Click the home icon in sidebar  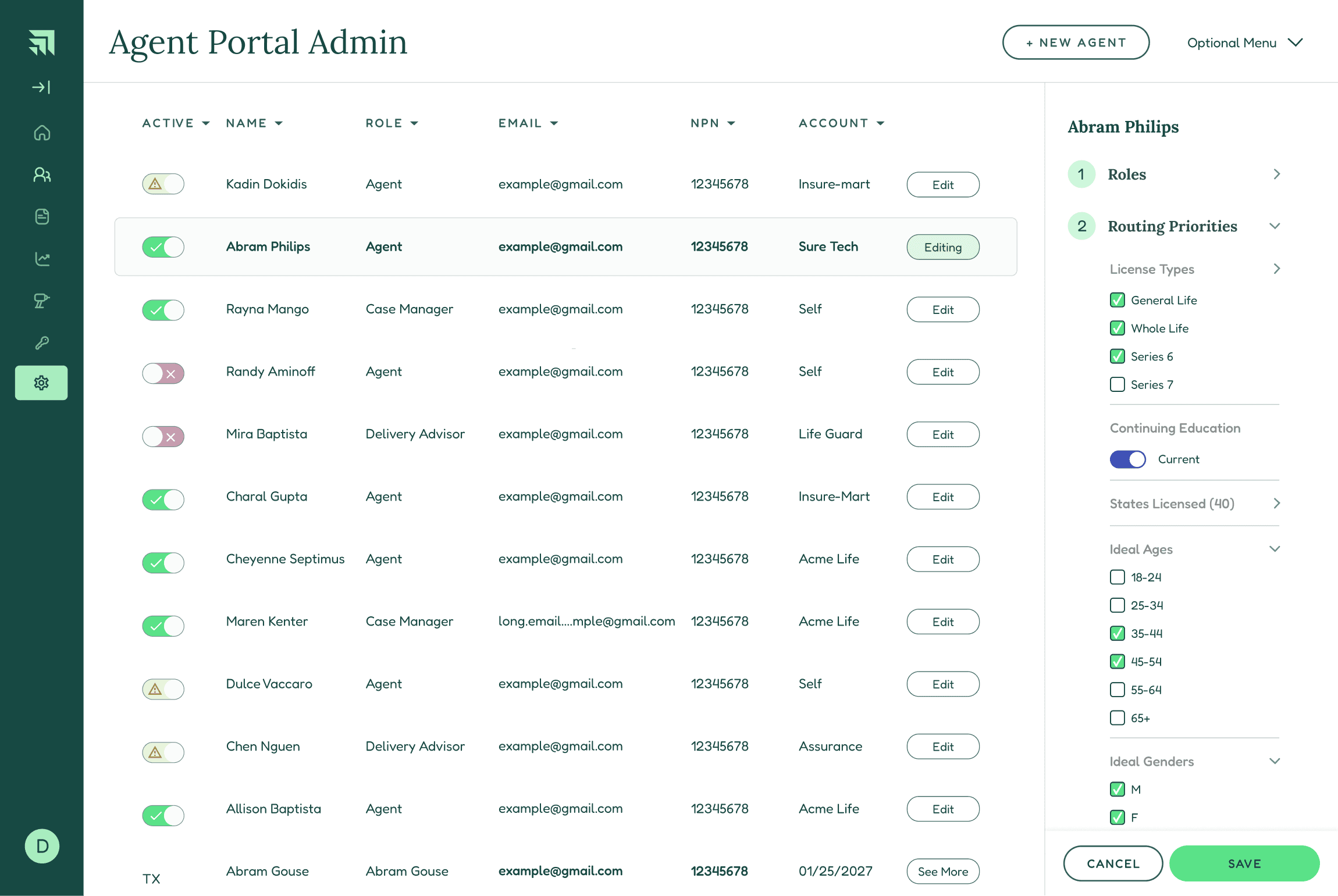point(42,133)
